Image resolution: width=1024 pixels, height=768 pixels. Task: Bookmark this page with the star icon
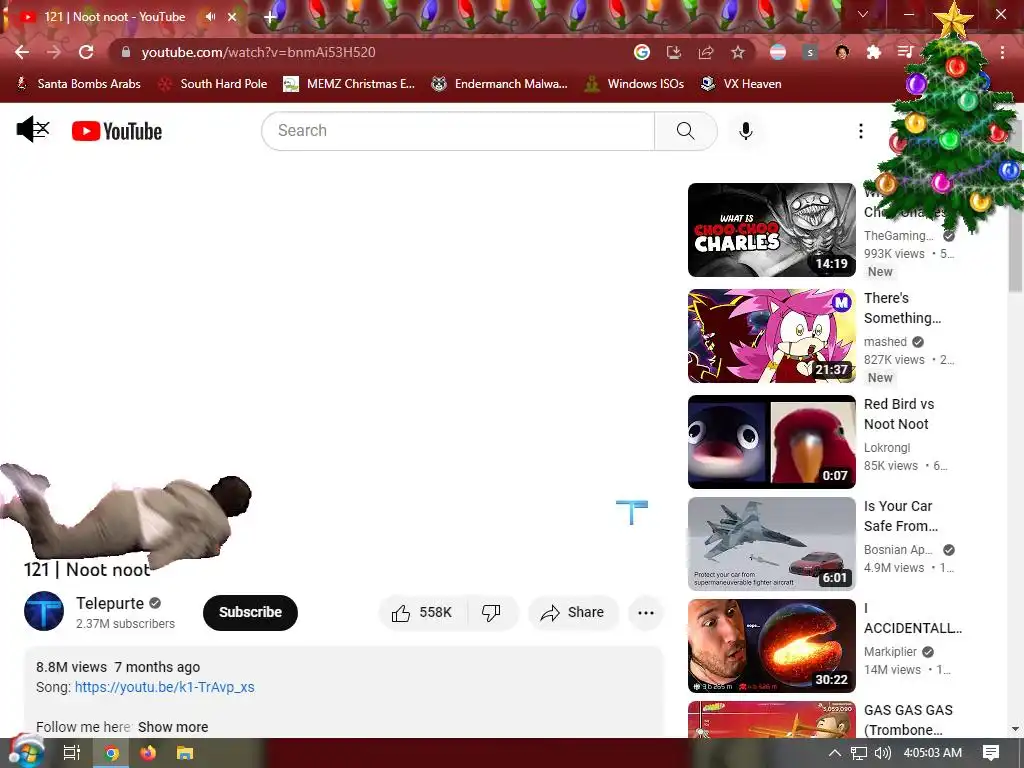[737, 52]
